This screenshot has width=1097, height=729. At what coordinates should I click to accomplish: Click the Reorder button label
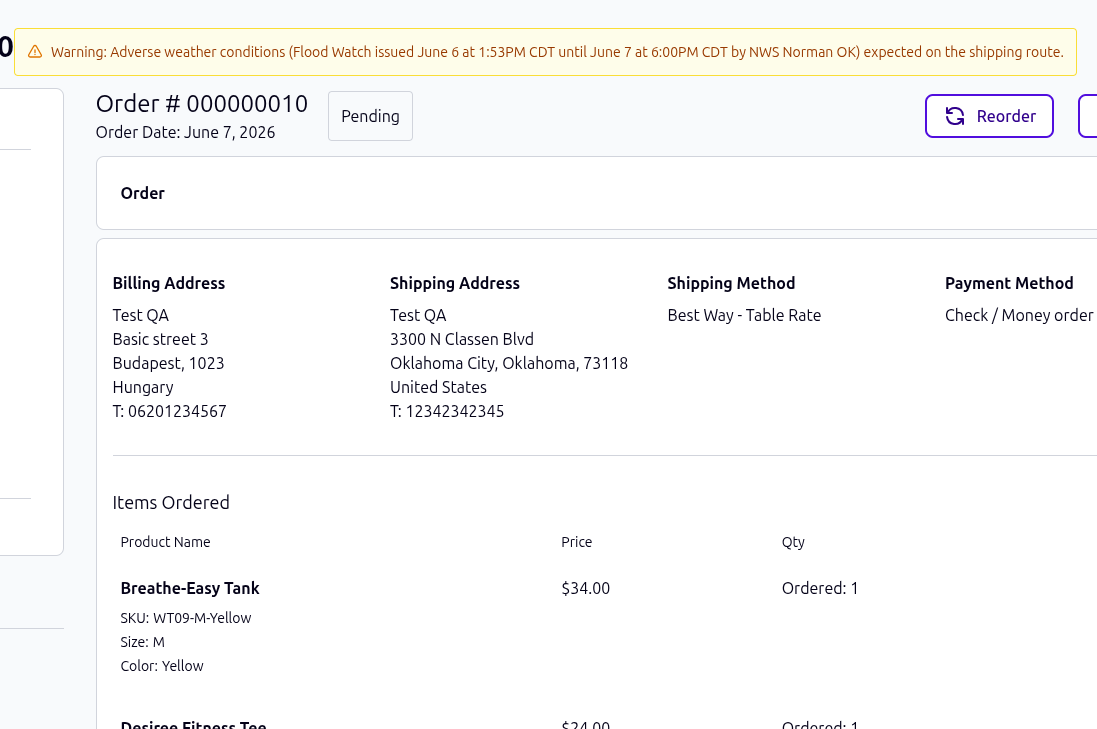coord(1006,116)
